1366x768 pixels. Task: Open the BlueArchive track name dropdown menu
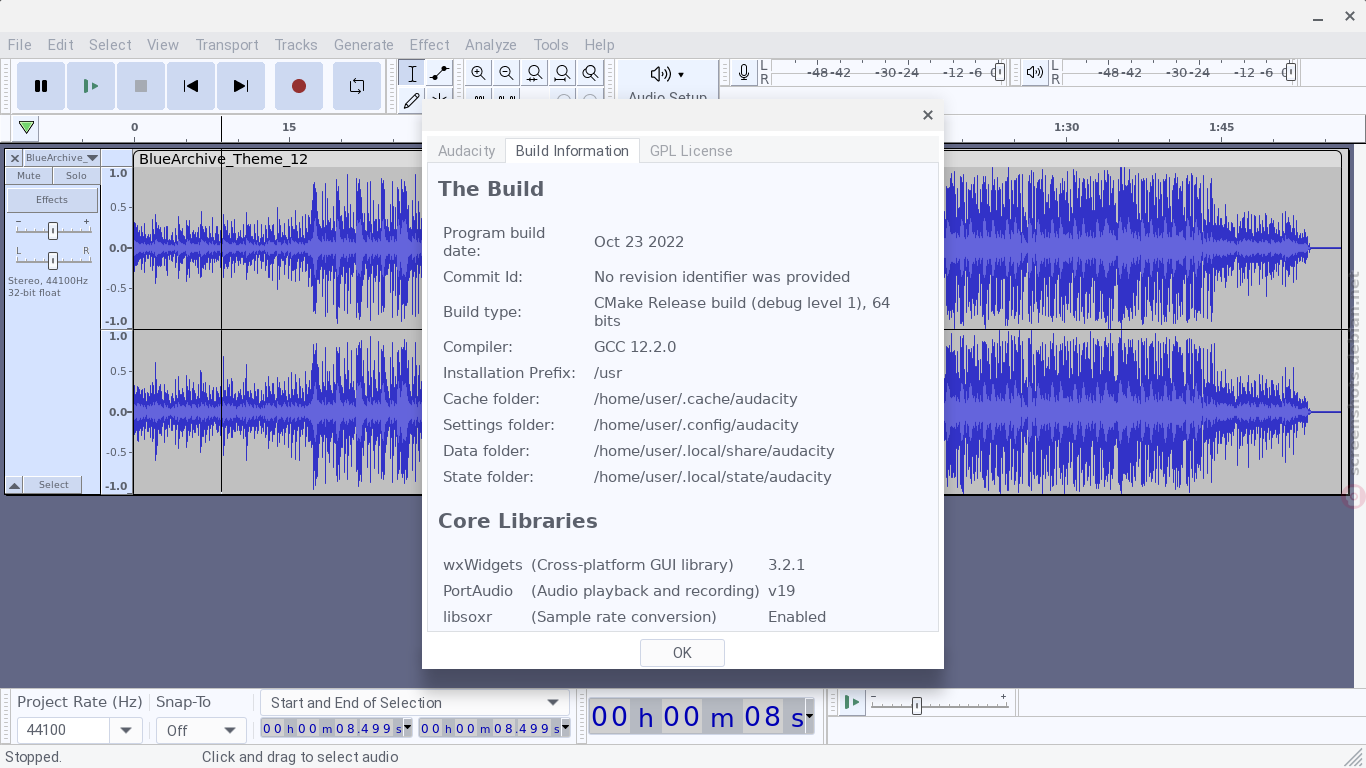[x=62, y=158]
